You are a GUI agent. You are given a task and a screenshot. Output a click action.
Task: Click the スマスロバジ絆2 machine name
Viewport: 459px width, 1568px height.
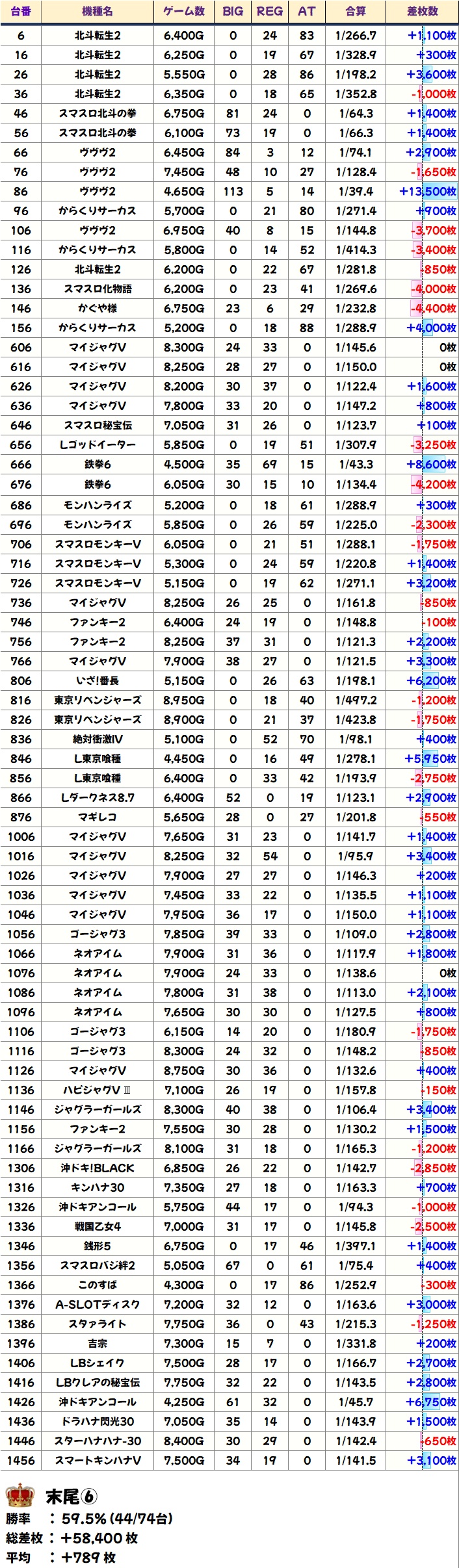pos(98,1266)
